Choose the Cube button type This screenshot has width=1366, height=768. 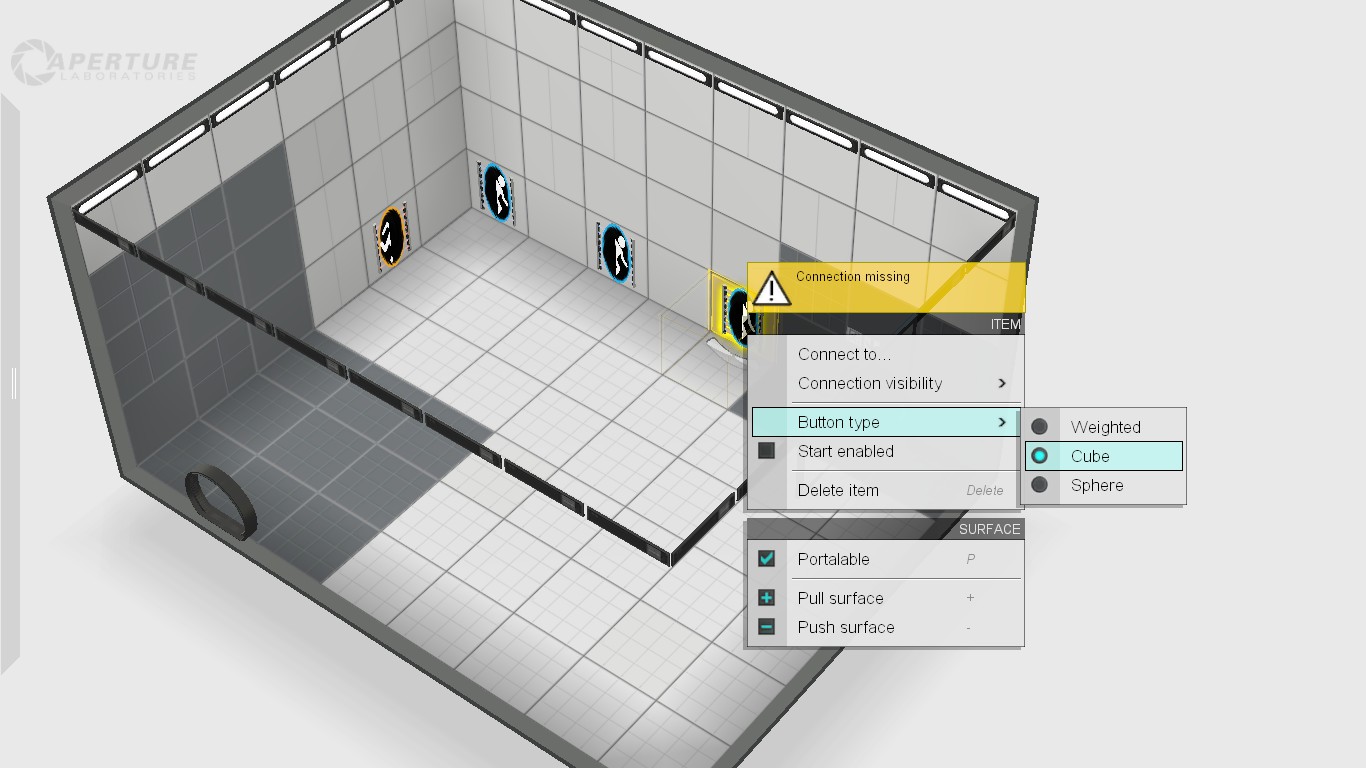pyautogui.click(x=1104, y=456)
